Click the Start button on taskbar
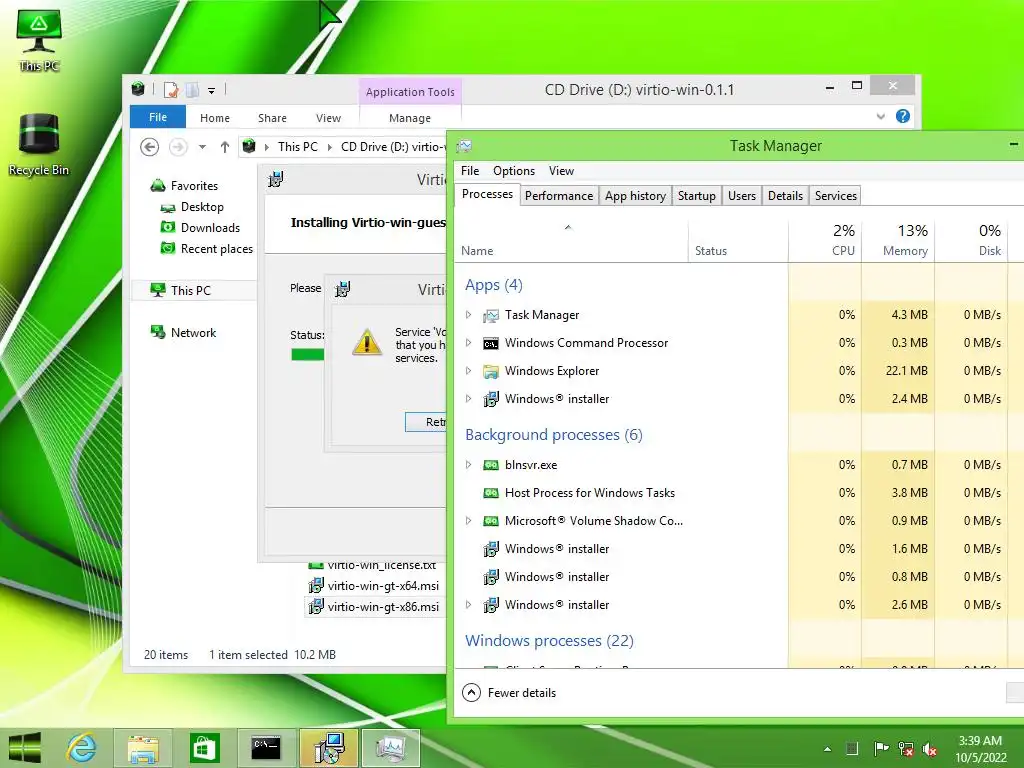The height and width of the screenshot is (768, 1024). tap(25, 748)
